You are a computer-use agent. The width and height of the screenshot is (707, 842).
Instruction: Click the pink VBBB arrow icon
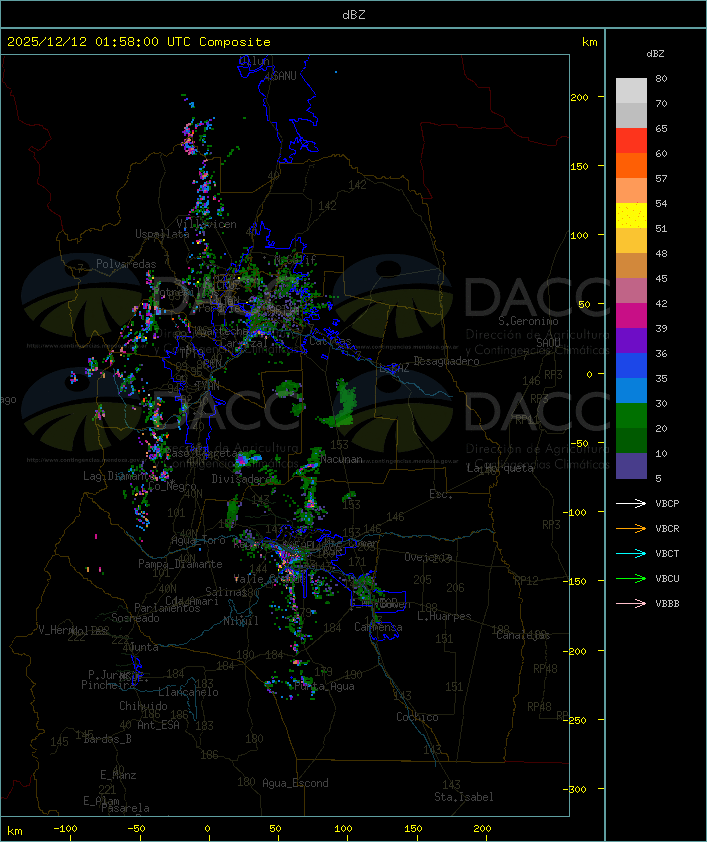pos(631,603)
